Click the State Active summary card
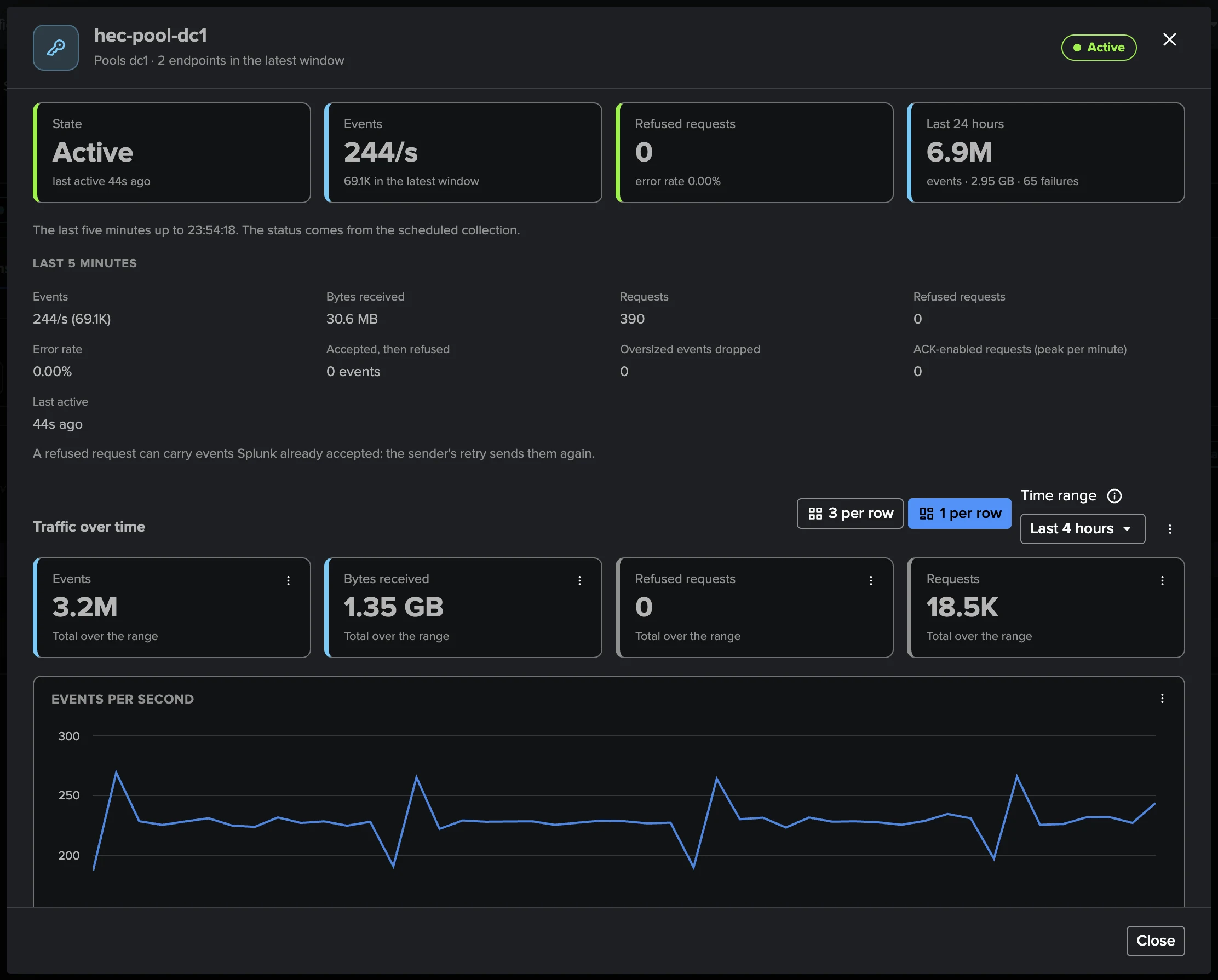The height and width of the screenshot is (980, 1218). click(172, 153)
